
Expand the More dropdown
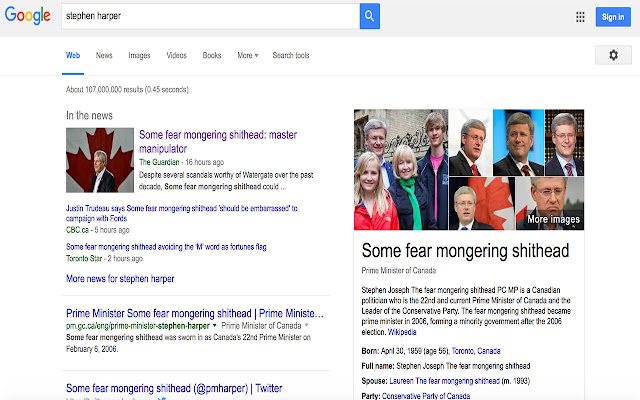point(247,55)
